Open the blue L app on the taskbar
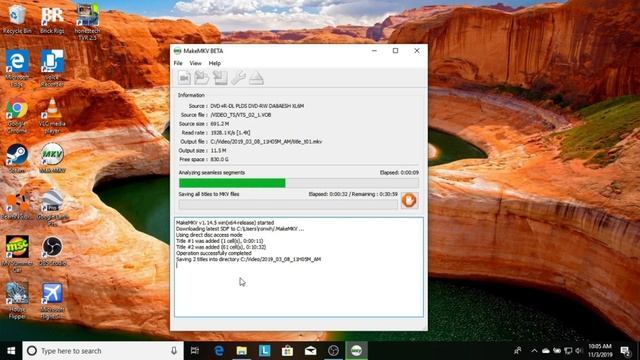This screenshot has width=640, height=360. point(264,351)
